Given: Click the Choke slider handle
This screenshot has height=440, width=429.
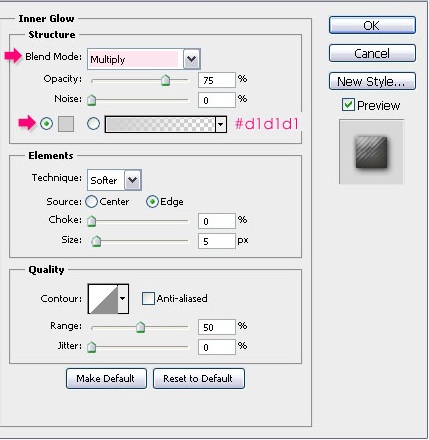Looking at the screenshot, I should (91, 221).
